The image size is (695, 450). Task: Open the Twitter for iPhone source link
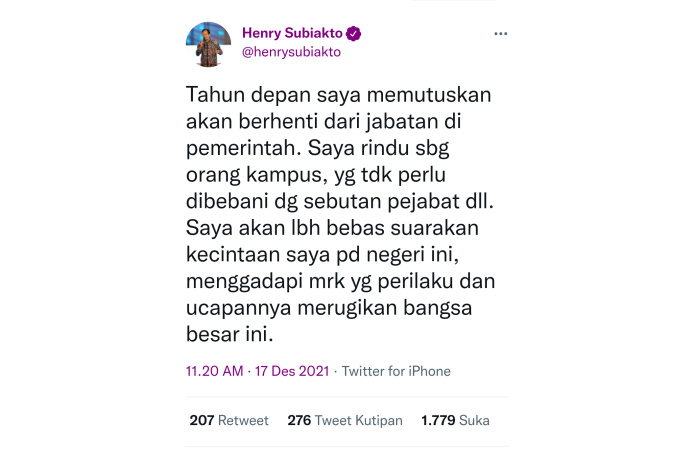pos(396,371)
